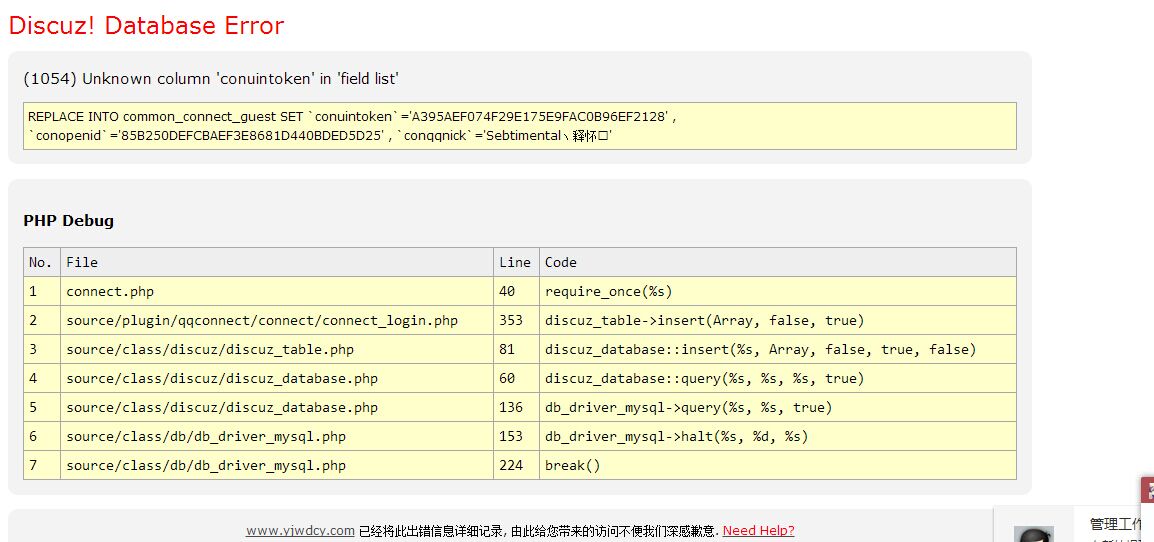Open the www.yjwdcy.com link
This screenshot has width=1154, height=542.
tap(300, 531)
